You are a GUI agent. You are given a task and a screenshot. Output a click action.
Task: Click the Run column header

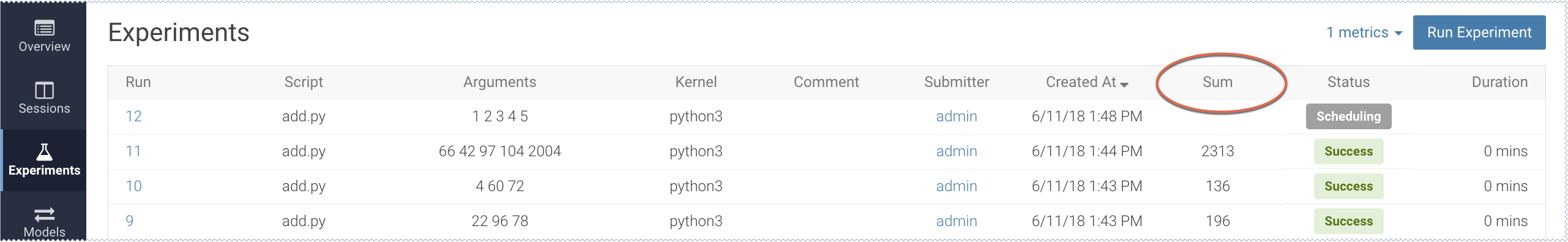tap(138, 82)
